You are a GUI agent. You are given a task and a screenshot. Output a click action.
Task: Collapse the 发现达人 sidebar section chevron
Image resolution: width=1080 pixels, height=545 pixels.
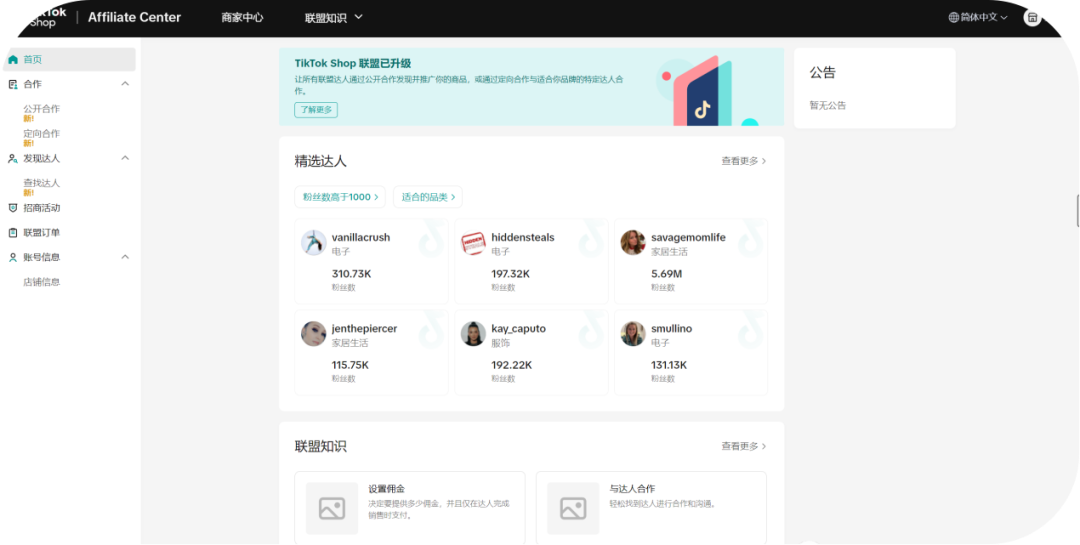pyautogui.click(x=125, y=158)
